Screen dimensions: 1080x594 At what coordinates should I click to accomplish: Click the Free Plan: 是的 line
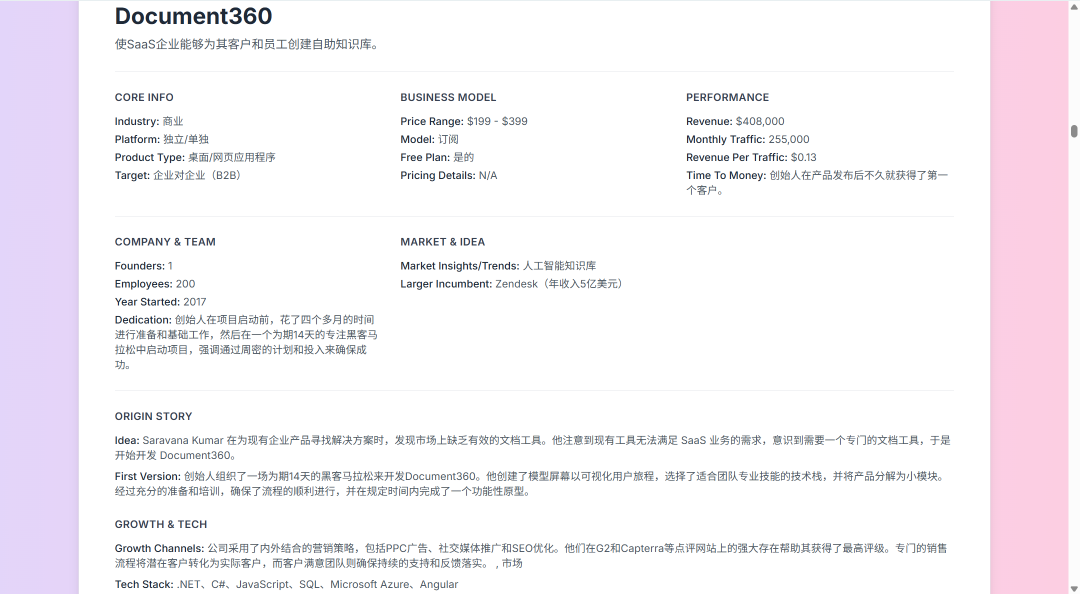437,157
